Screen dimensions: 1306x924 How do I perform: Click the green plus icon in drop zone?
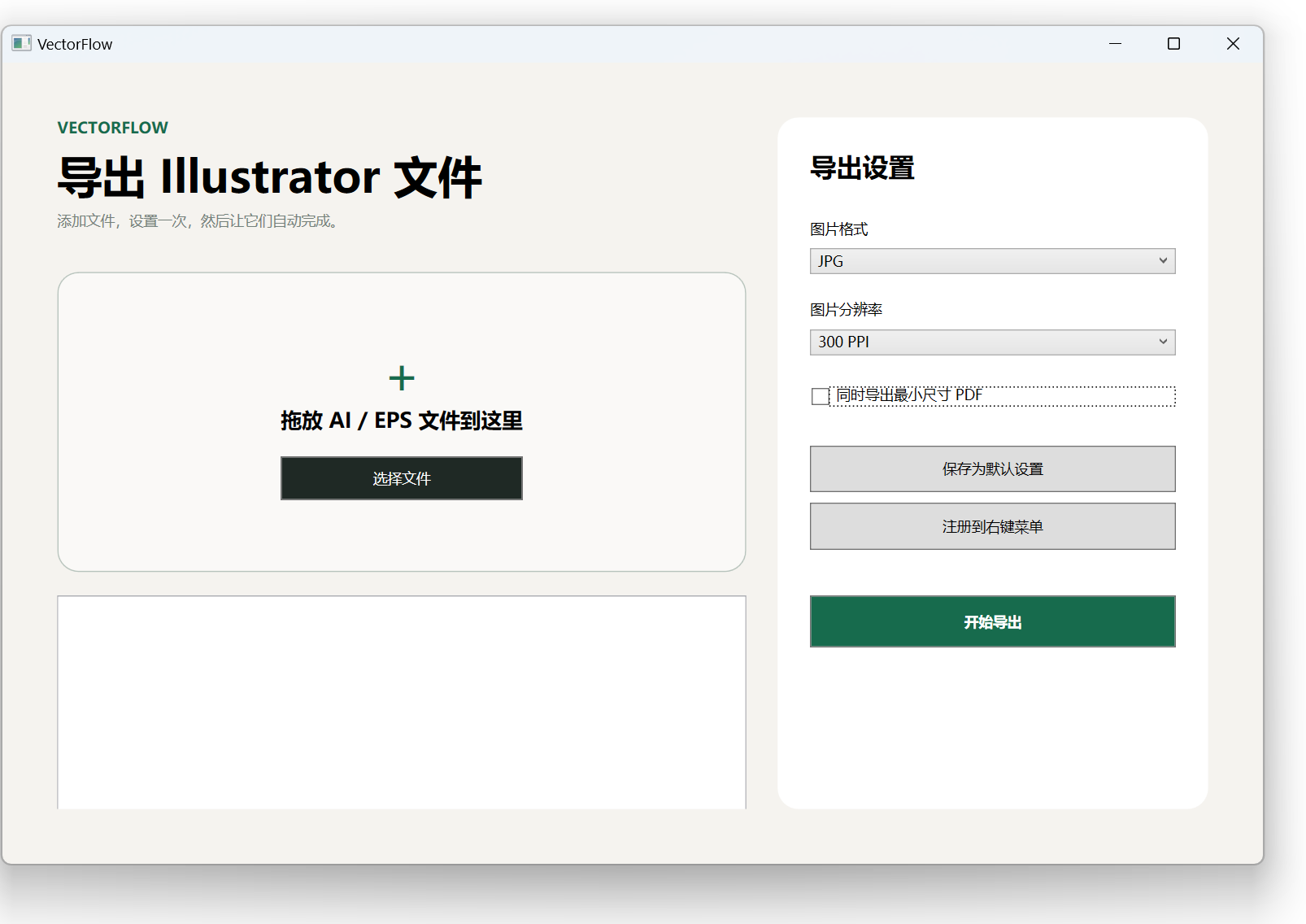(402, 378)
